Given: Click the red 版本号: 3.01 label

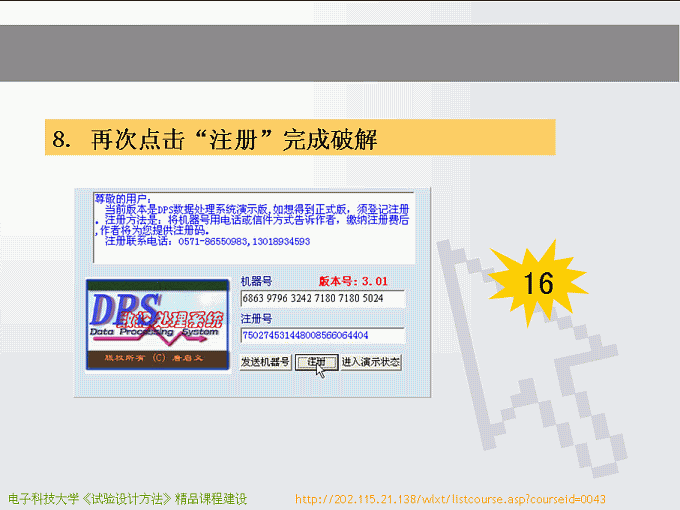Looking at the screenshot, I should (x=352, y=281).
